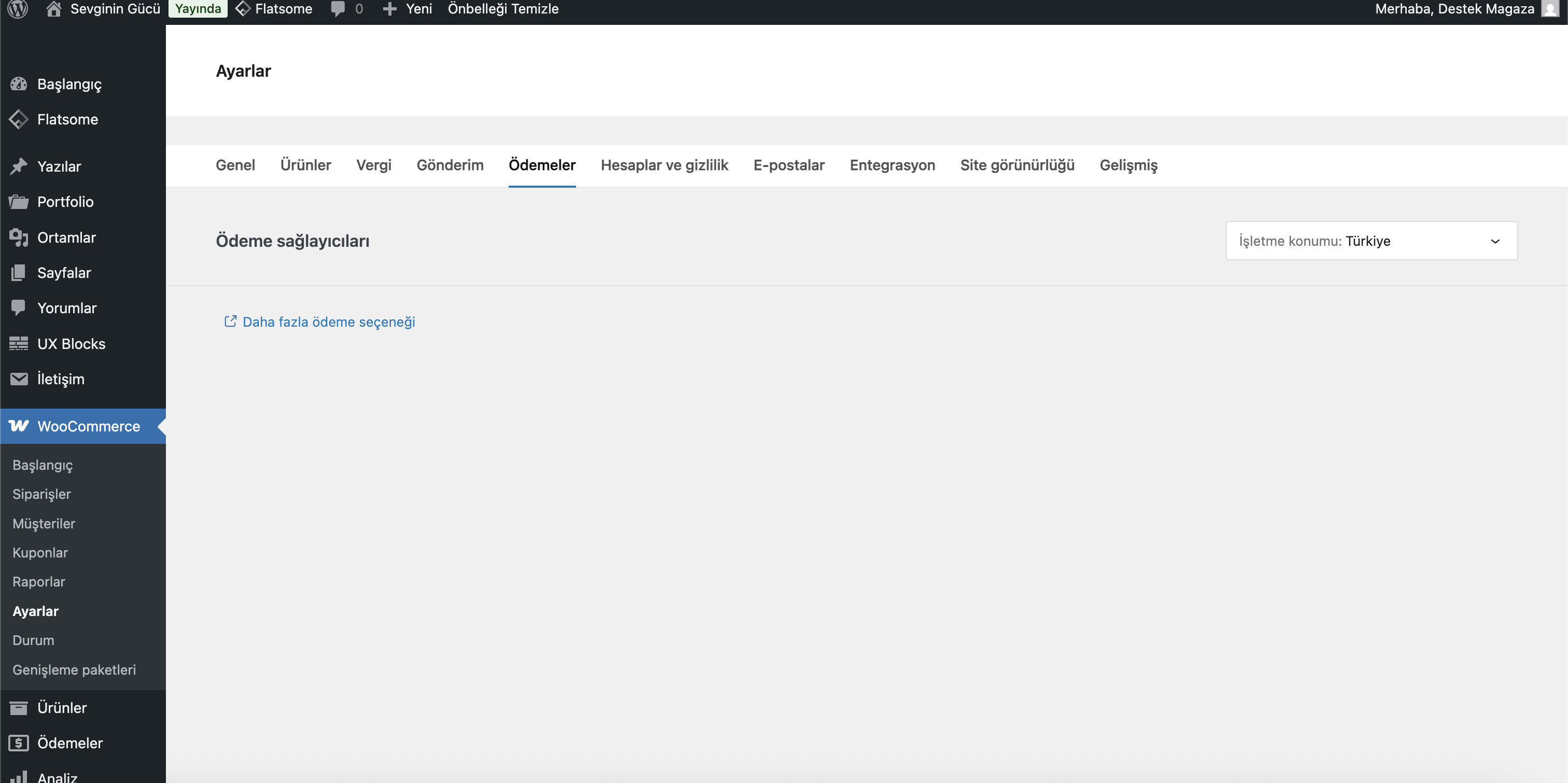Switch to the E-postalar tab
1568x783 pixels.
pos(789,165)
